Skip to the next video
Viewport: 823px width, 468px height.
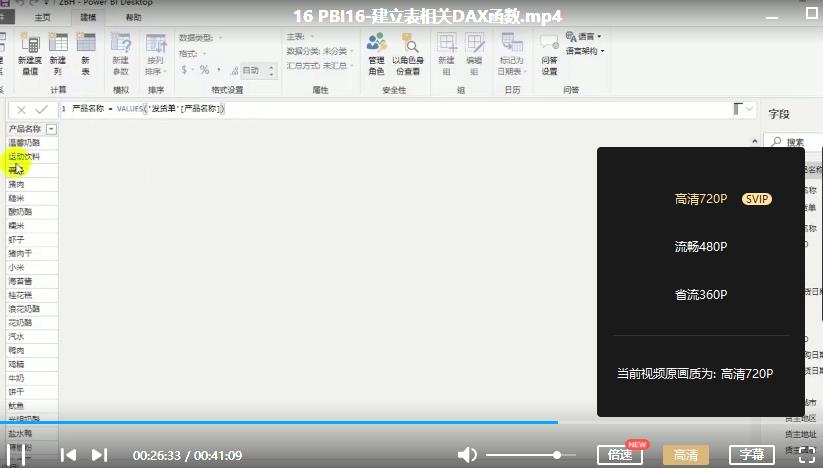(99, 455)
